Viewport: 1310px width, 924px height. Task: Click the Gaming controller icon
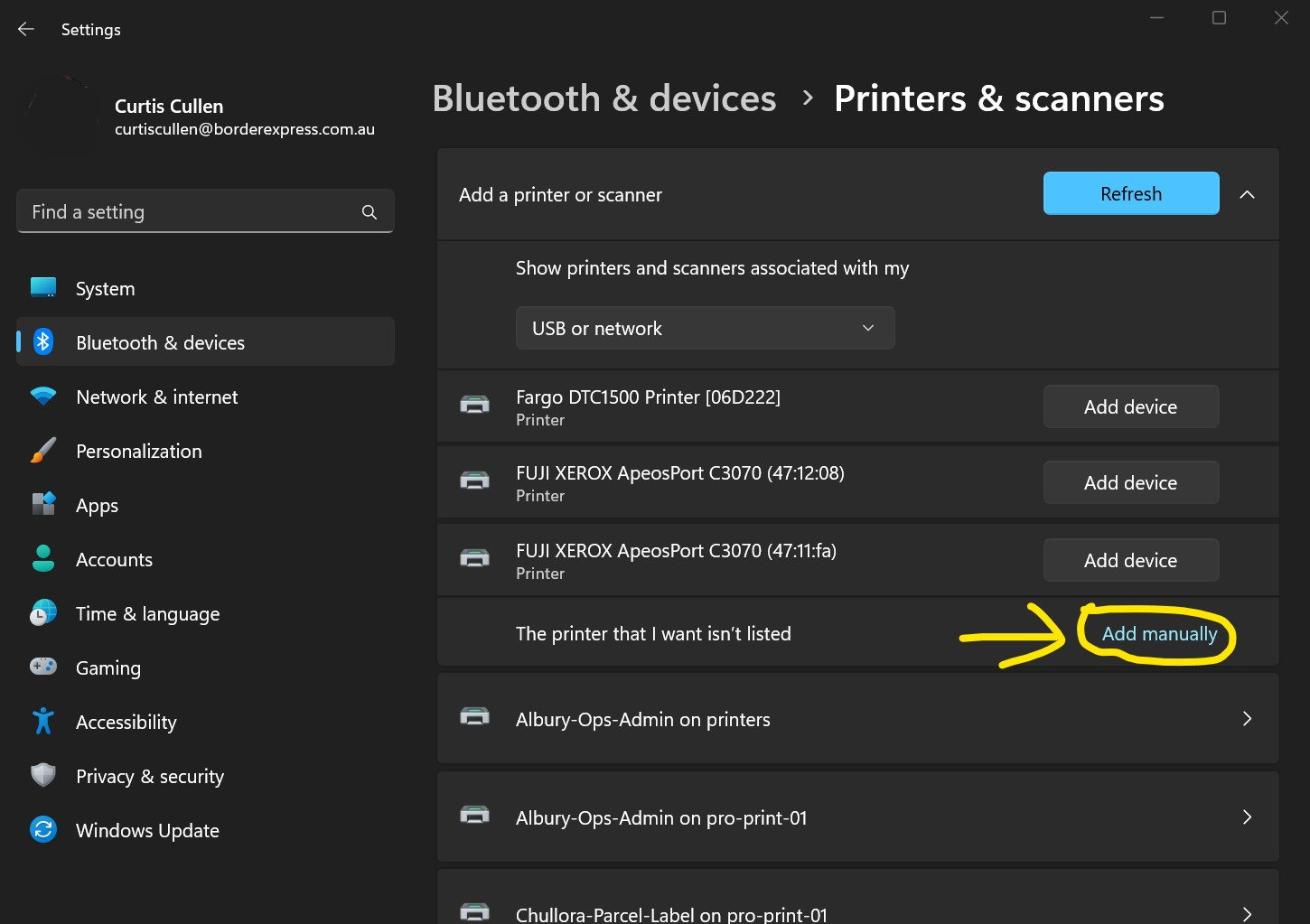coord(43,667)
